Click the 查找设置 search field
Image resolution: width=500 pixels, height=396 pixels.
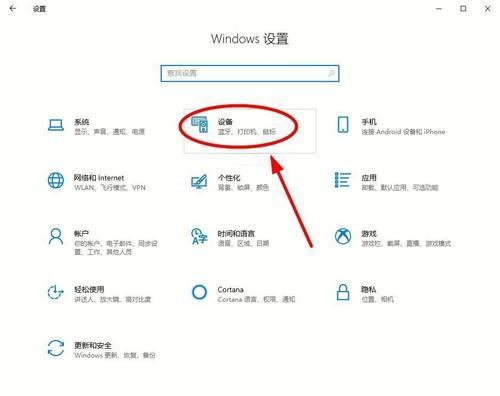(x=250, y=73)
